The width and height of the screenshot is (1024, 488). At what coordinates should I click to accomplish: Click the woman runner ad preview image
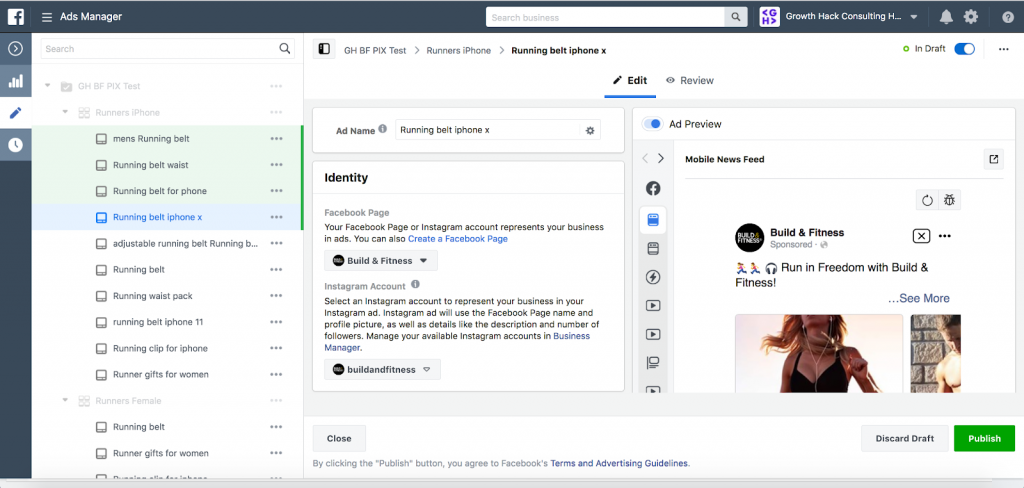click(819, 353)
